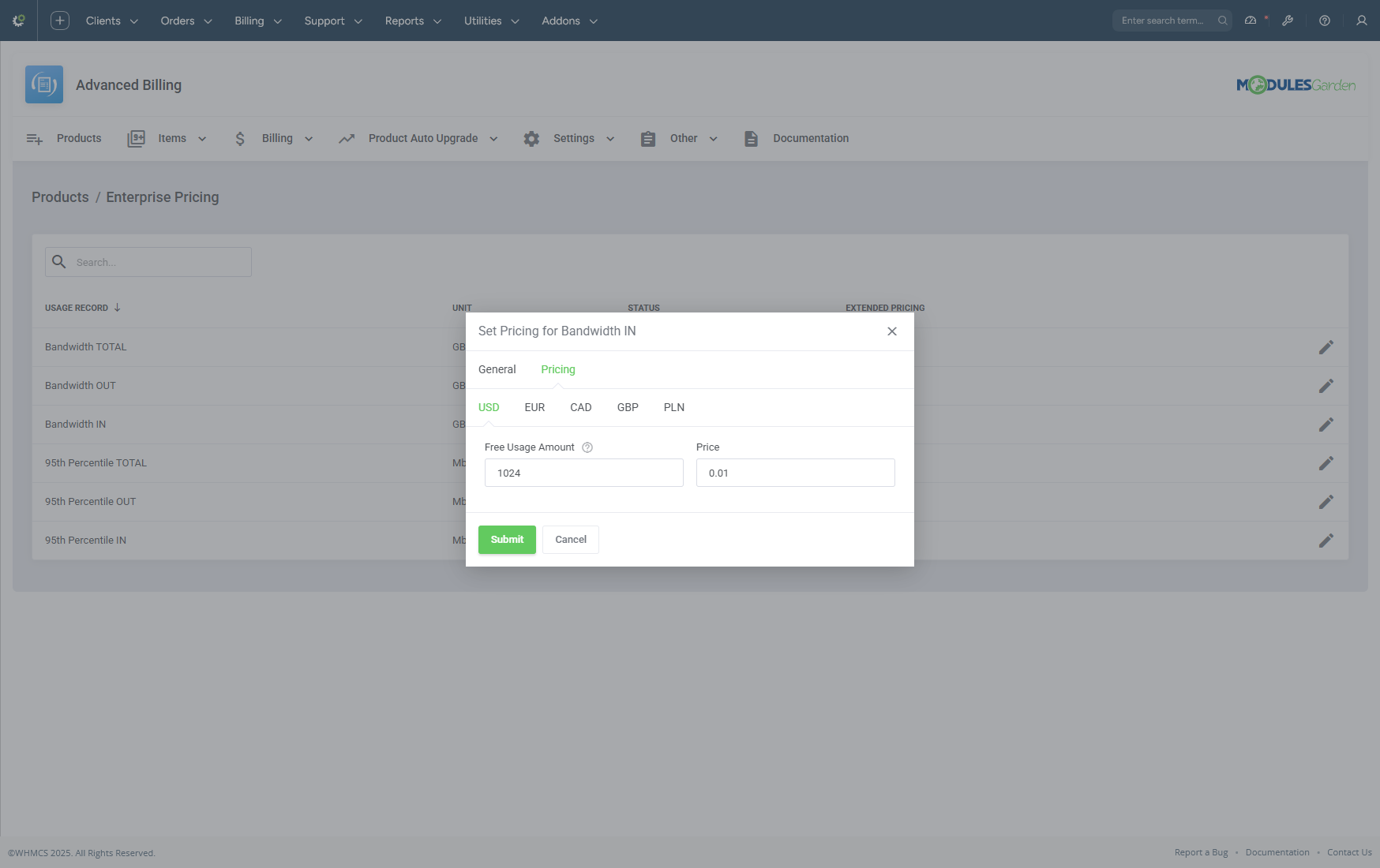Image resolution: width=1380 pixels, height=868 pixels.
Task: Open system settings via the wrench icon
Action: point(1288,21)
